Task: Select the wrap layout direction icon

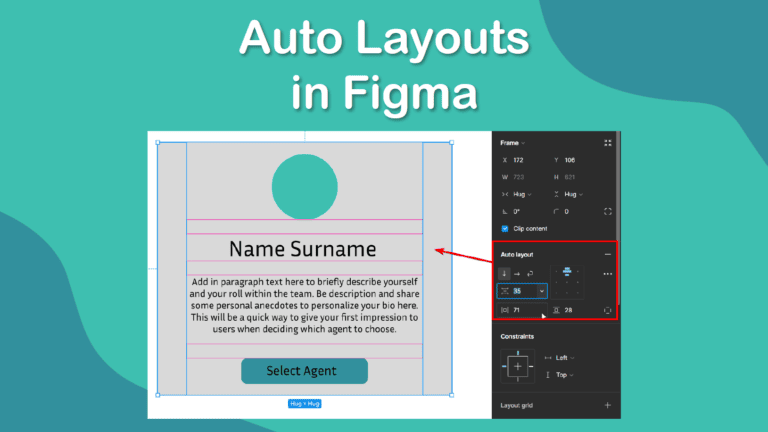Action: pos(530,274)
